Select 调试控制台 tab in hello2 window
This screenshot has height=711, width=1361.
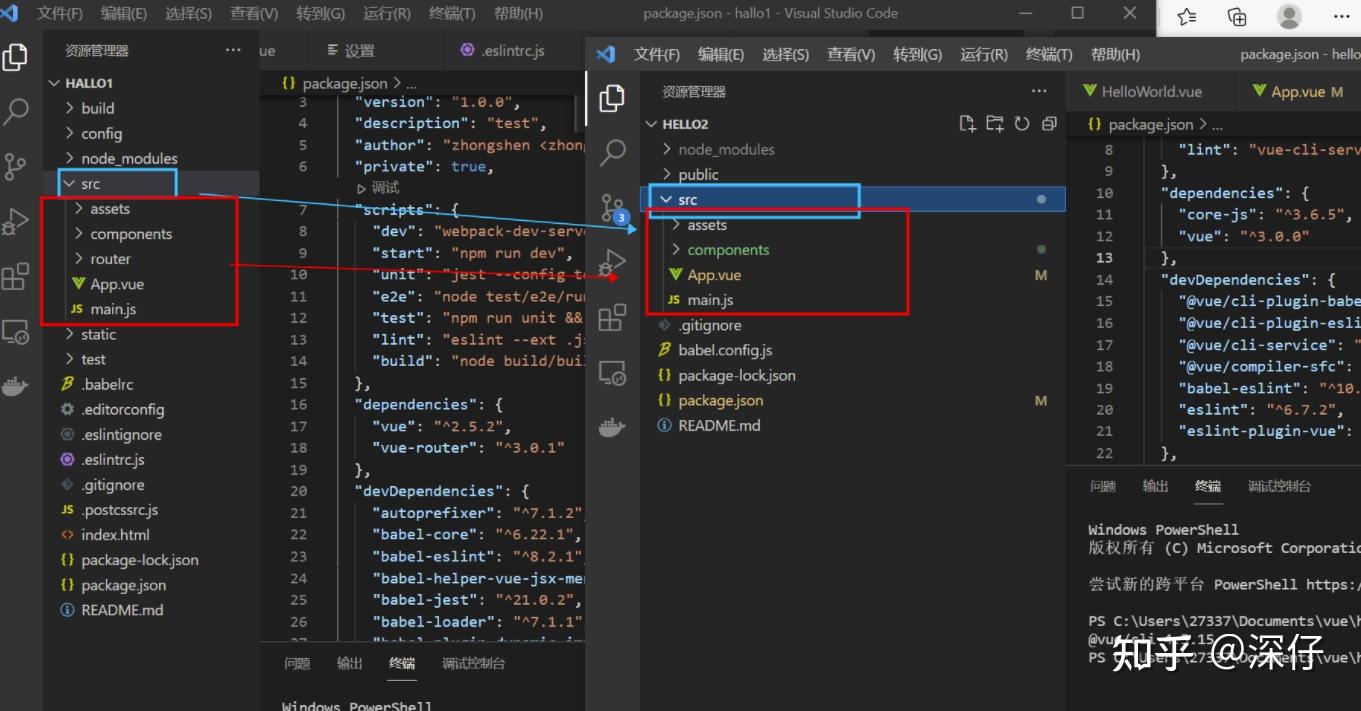coord(1279,486)
